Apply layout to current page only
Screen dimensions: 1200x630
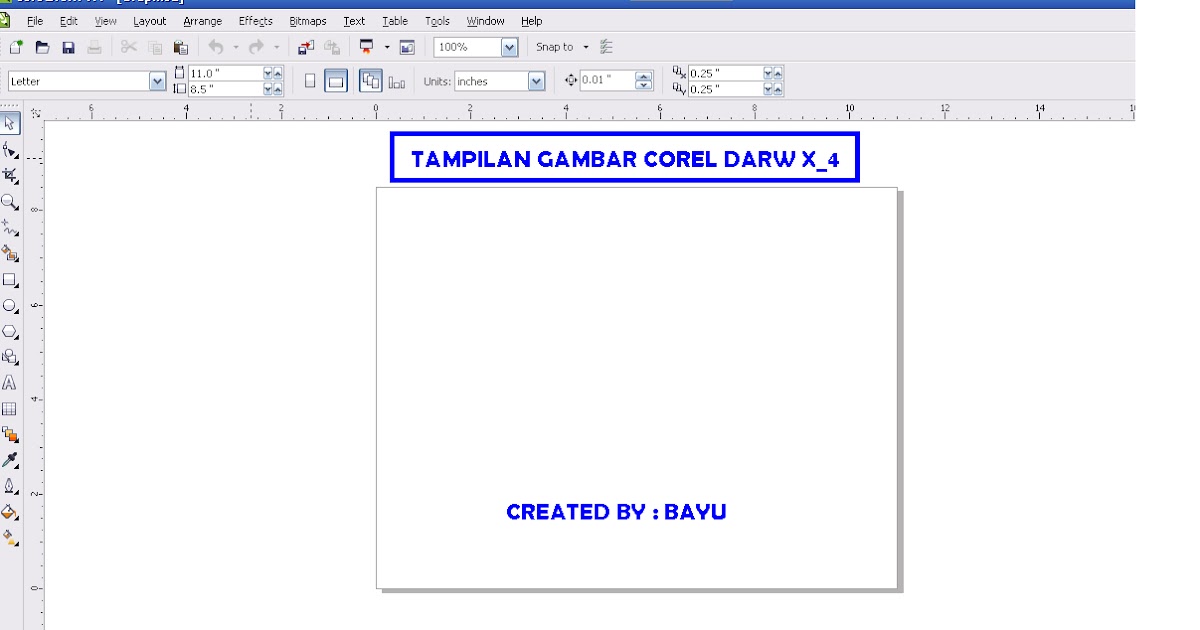click(397, 81)
